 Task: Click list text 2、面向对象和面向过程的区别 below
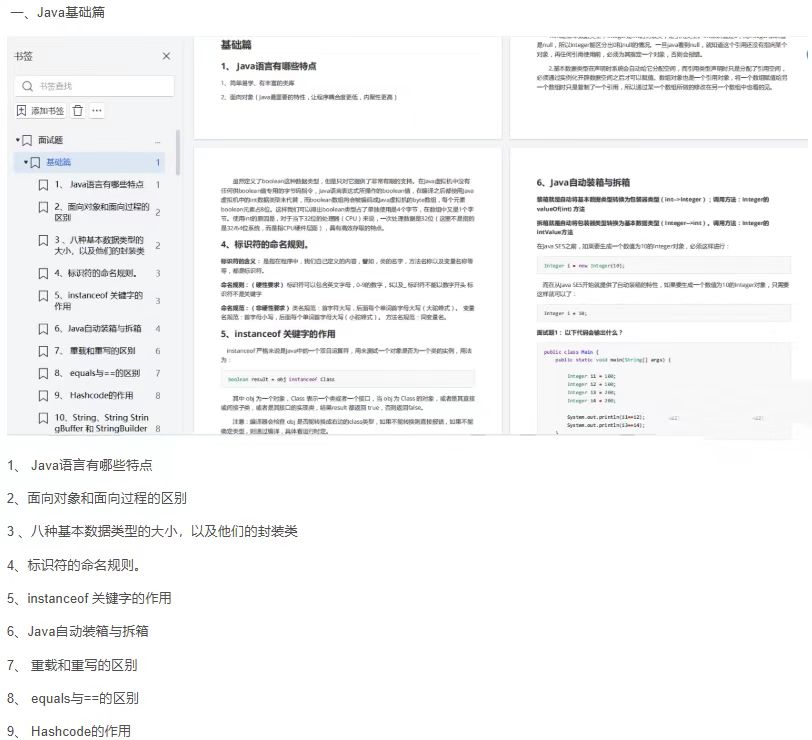click(x=97, y=498)
